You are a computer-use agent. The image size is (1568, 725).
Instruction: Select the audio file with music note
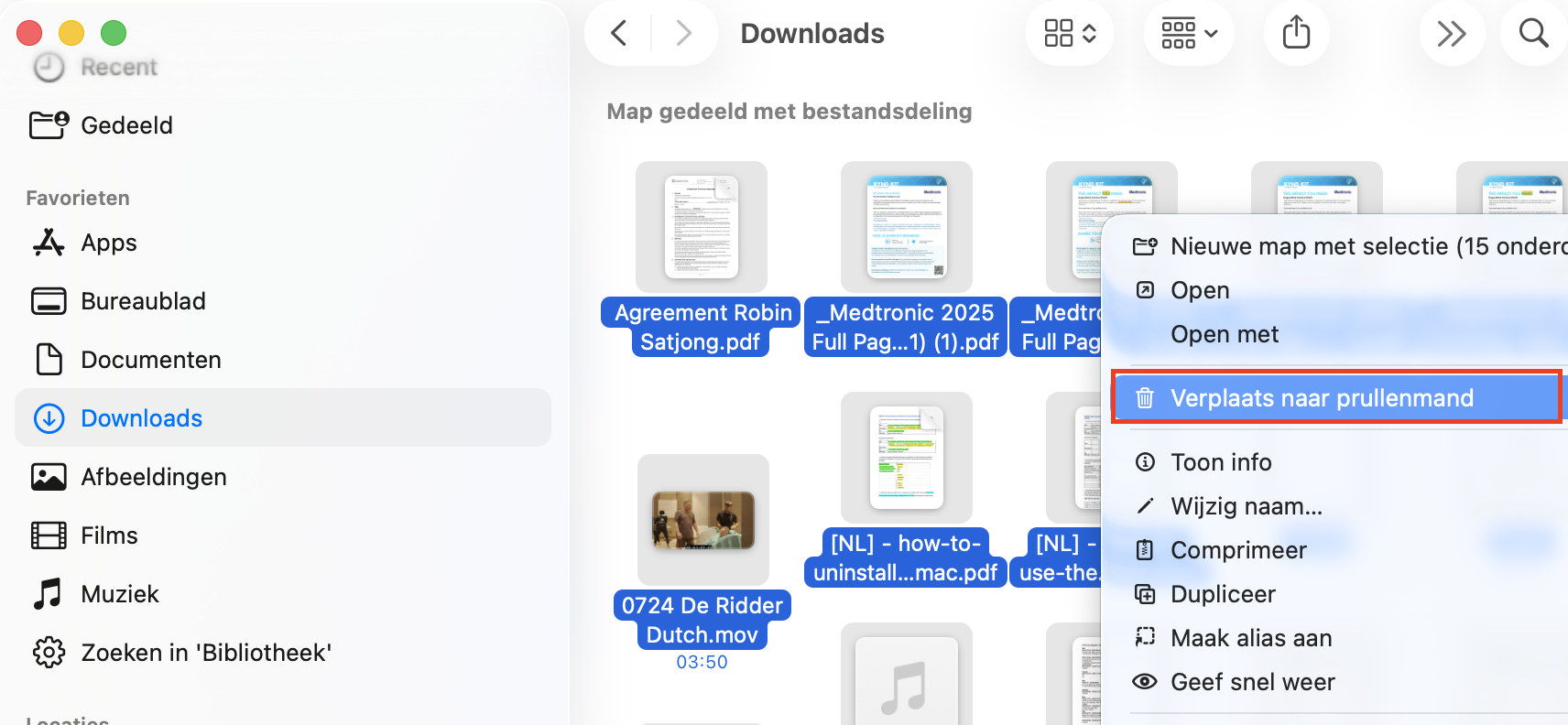[907, 676]
